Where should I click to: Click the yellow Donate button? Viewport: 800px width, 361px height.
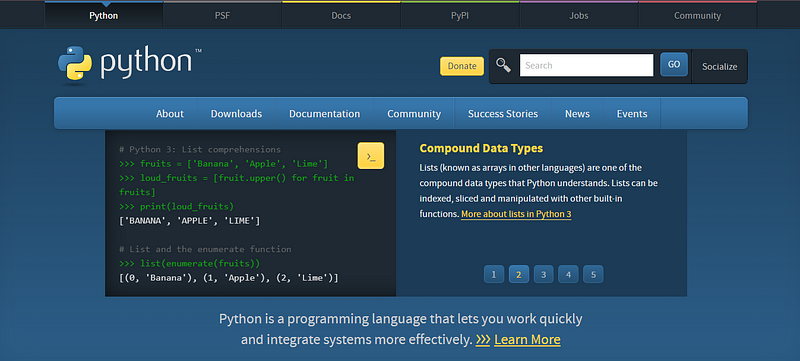point(462,66)
